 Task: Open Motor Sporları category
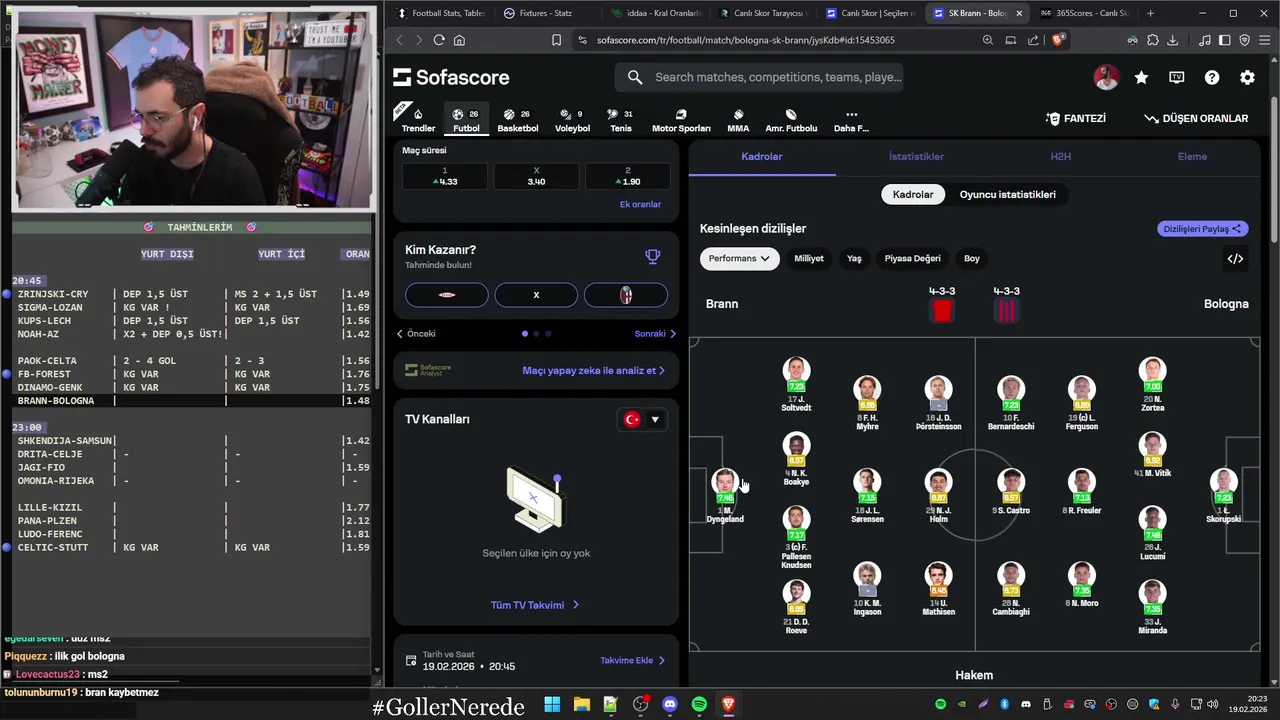681,120
